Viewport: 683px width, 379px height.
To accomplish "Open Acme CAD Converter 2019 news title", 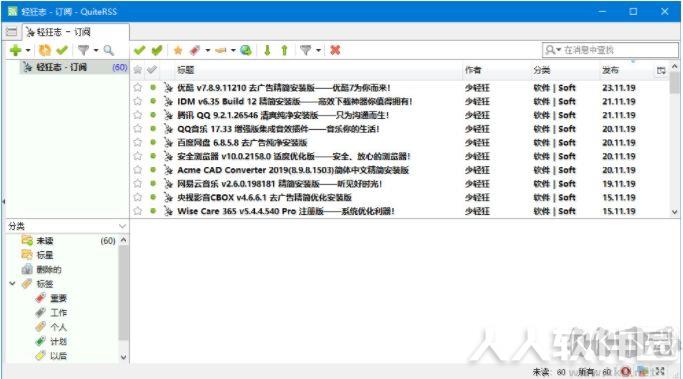I will [x=293, y=170].
